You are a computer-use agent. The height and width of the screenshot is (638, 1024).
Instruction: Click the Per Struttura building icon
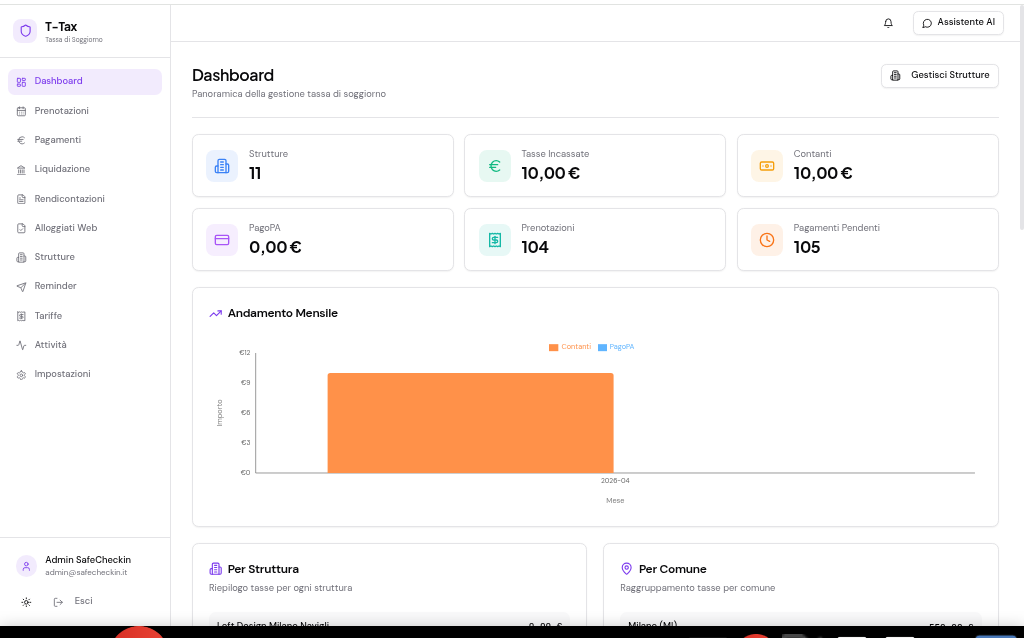[216, 569]
